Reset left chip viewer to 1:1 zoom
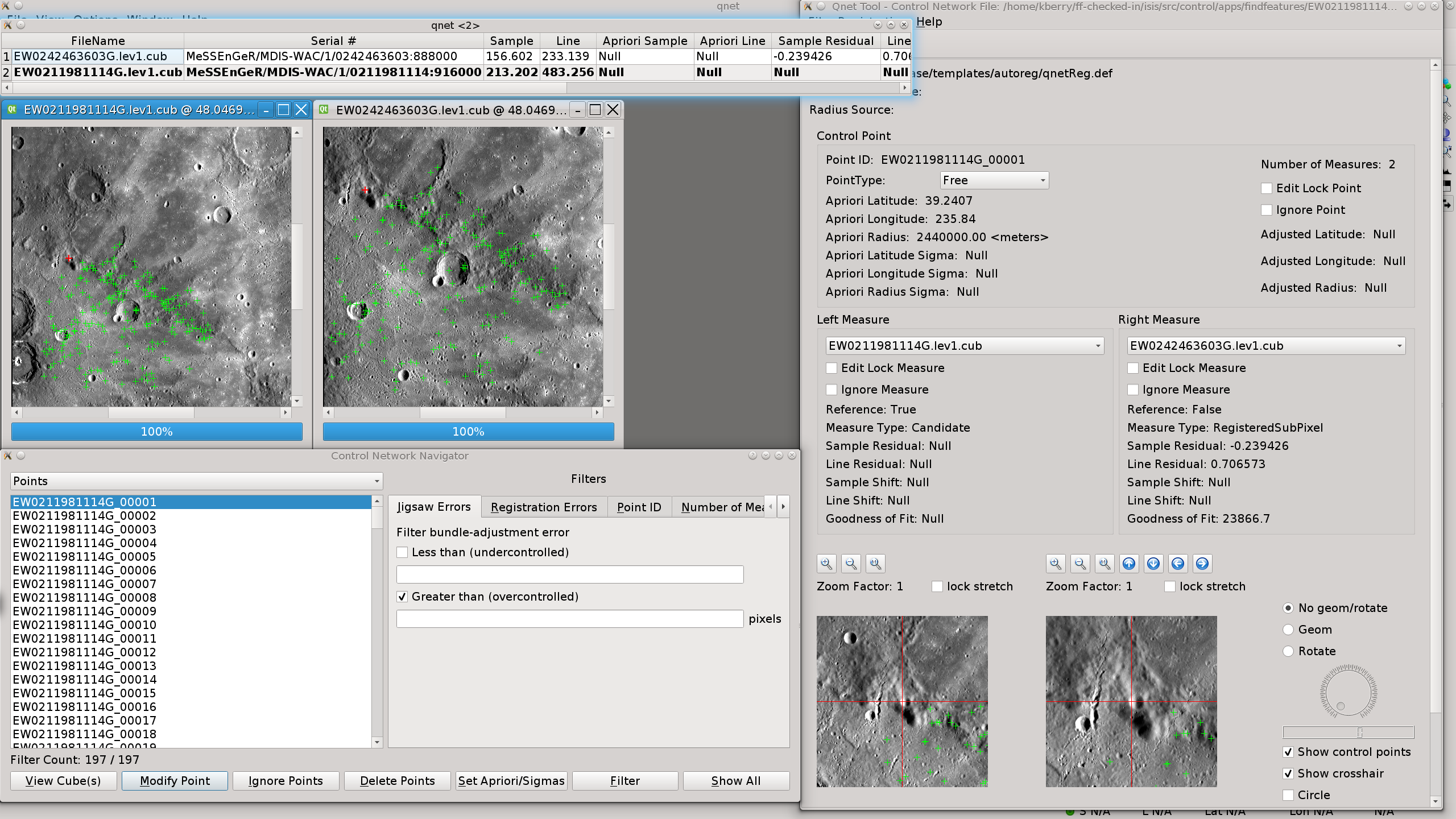The image size is (1456, 819). (x=875, y=564)
